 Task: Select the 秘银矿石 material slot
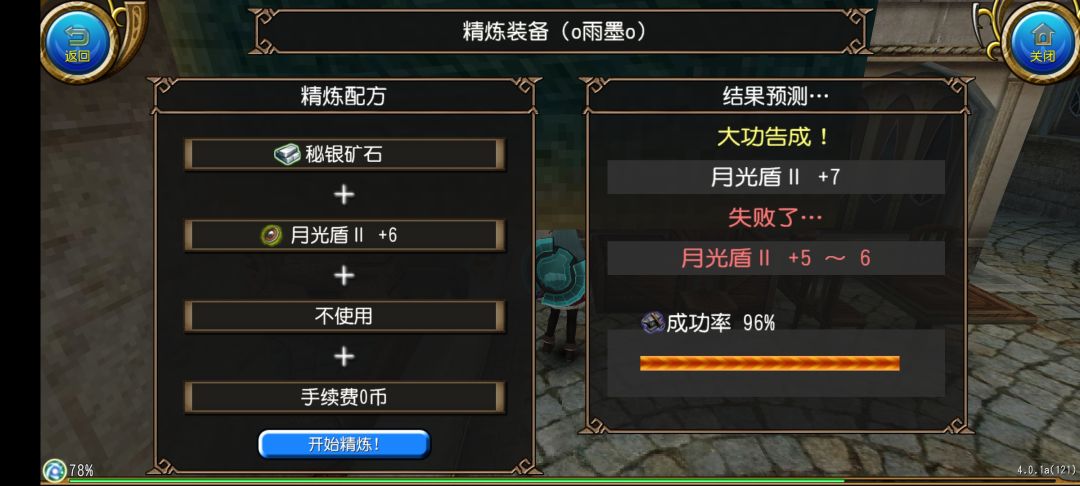click(x=344, y=154)
